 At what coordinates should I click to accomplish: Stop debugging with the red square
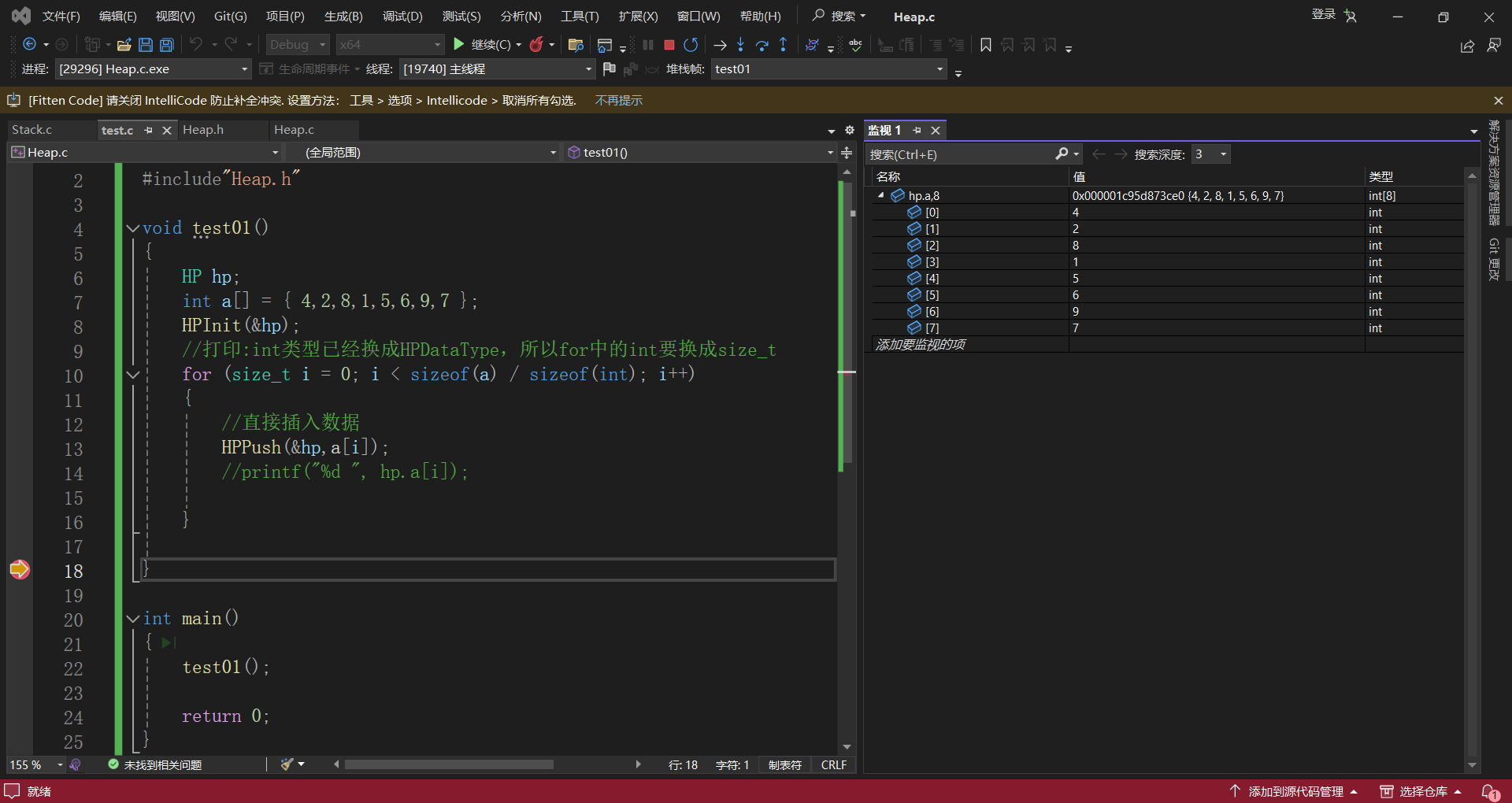[x=669, y=45]
